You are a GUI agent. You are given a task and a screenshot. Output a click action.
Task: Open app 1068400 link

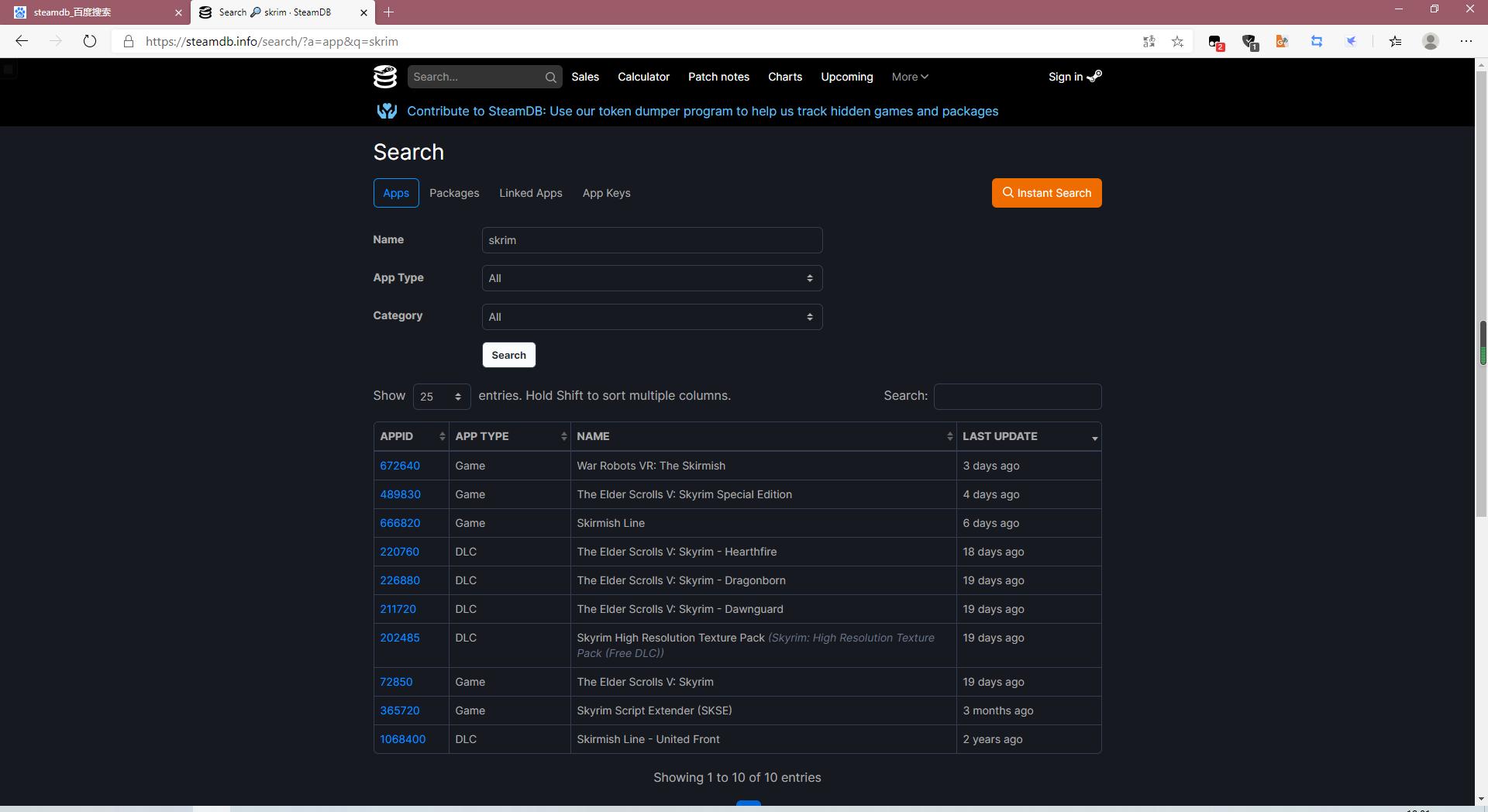click(403, 739)
